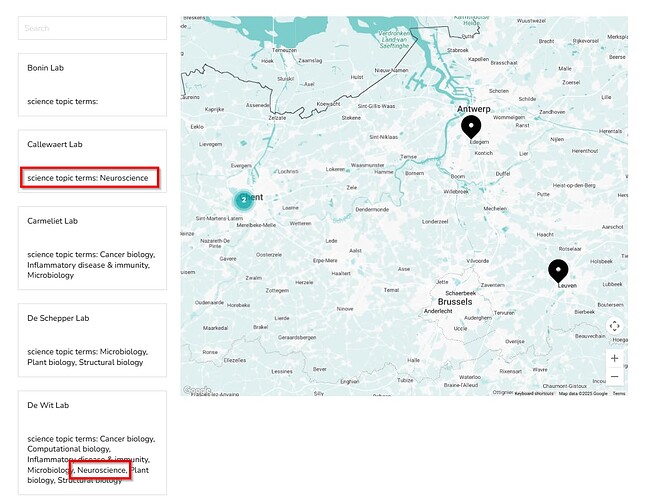Viewport: 646px width, 499px height.
Task: Click the Waterloo label on the map
Action: 470,377
